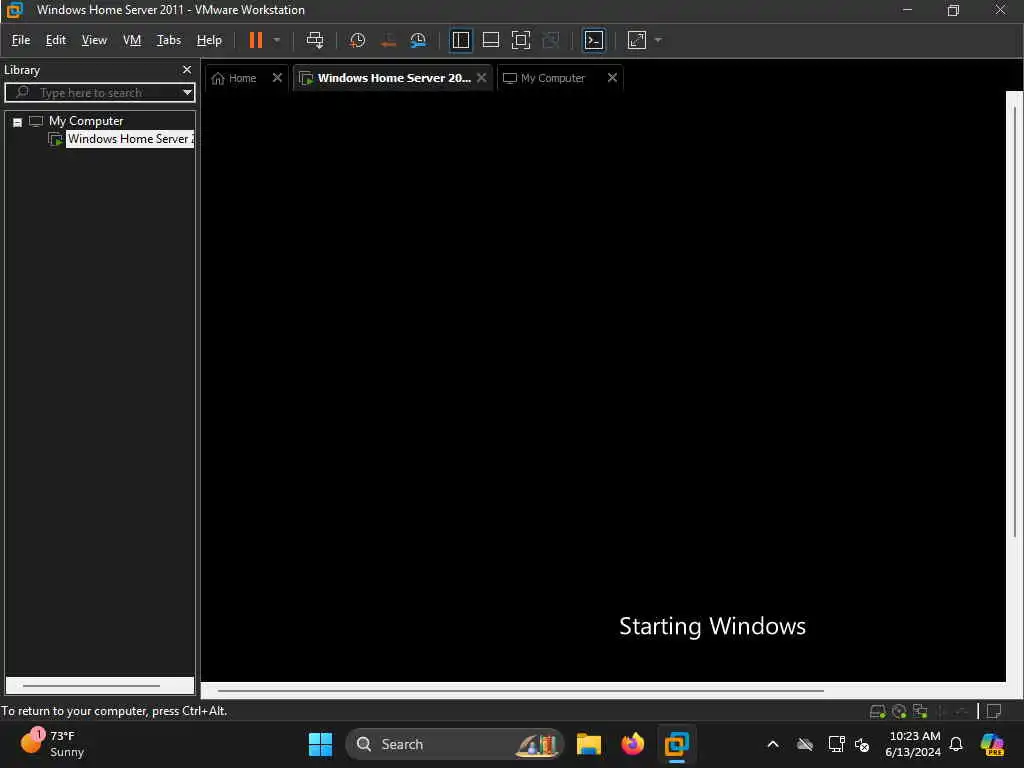This screenshot has height=768, width=1024.
Task: Click the muted volume tray icon
Action: (x=862, y=744)
